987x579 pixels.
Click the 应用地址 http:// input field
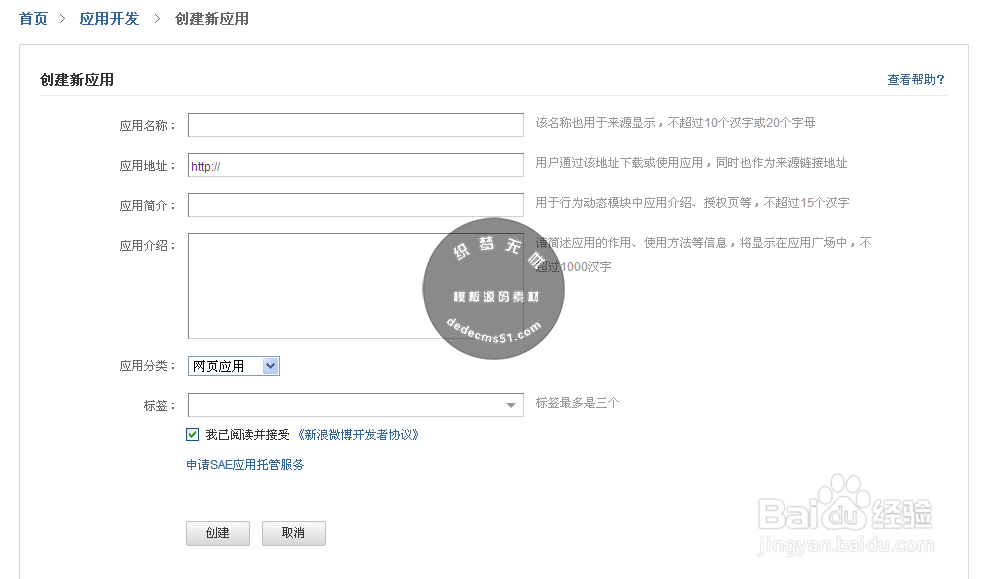(355, 165)
